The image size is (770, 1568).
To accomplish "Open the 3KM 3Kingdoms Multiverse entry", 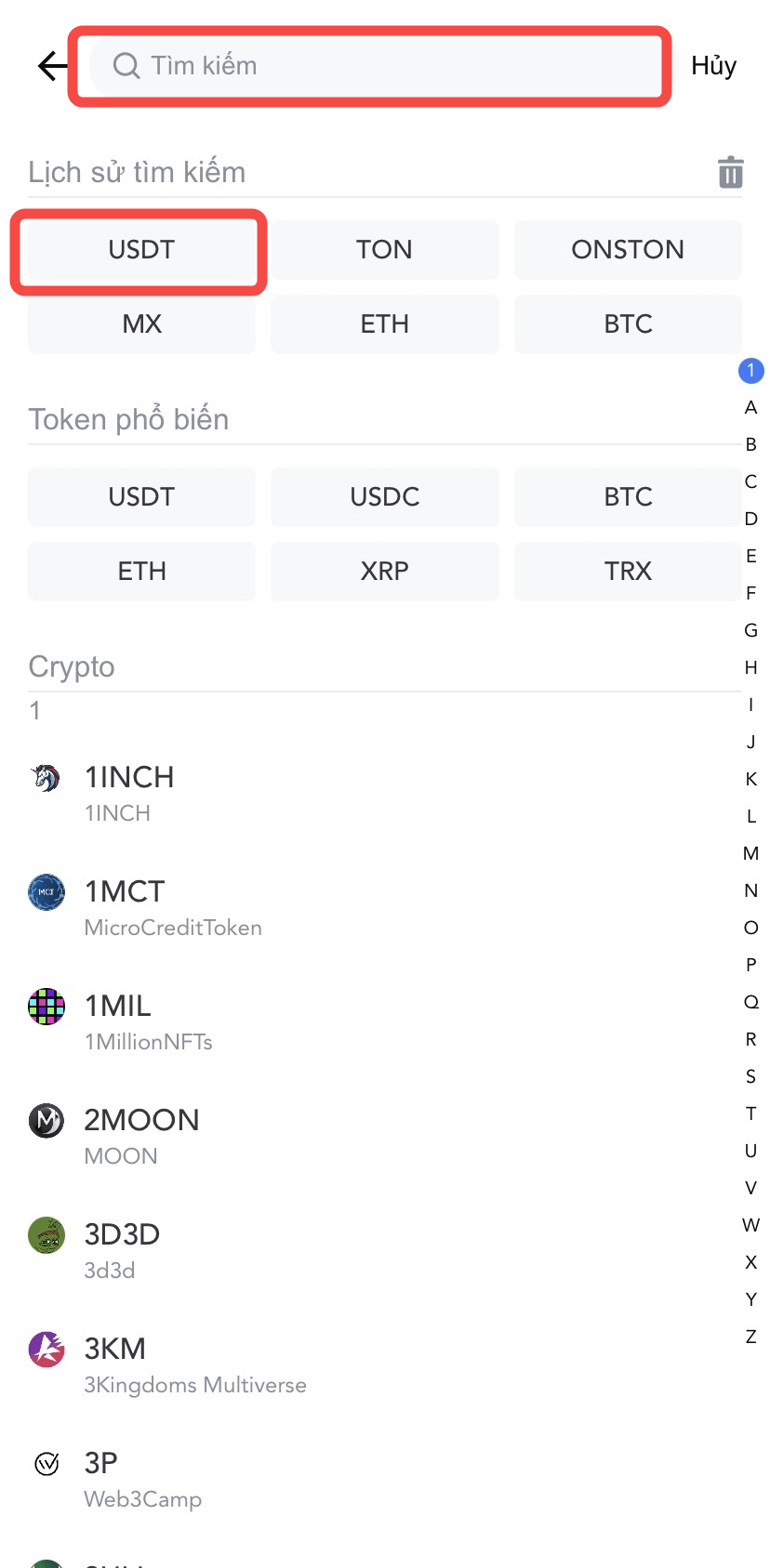I will (195, 1364).
